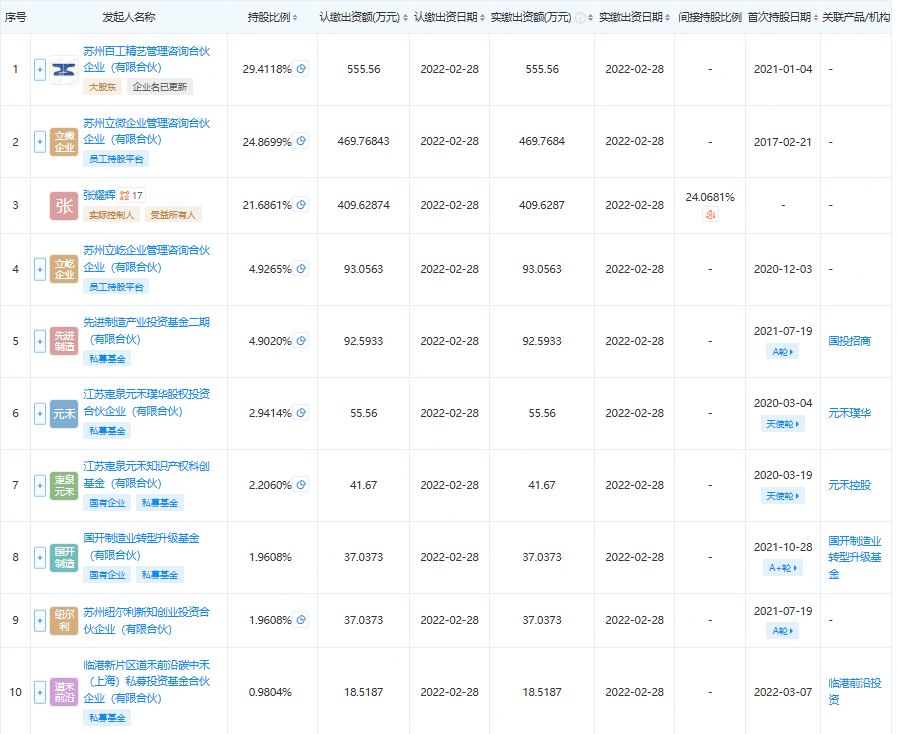The height and width of the screenshot is (734, 898).
Task: Expand the 苏州立屹企业管理咨询合伙 row
Action: point(39,268)
